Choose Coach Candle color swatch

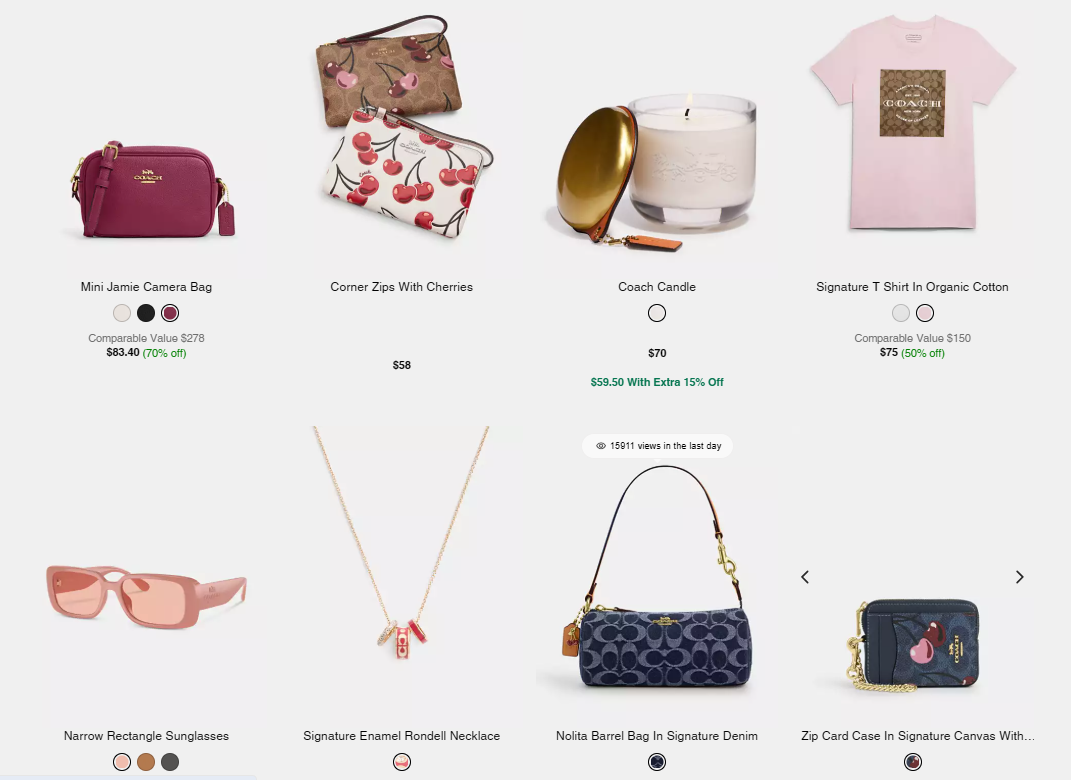point(657,313)
